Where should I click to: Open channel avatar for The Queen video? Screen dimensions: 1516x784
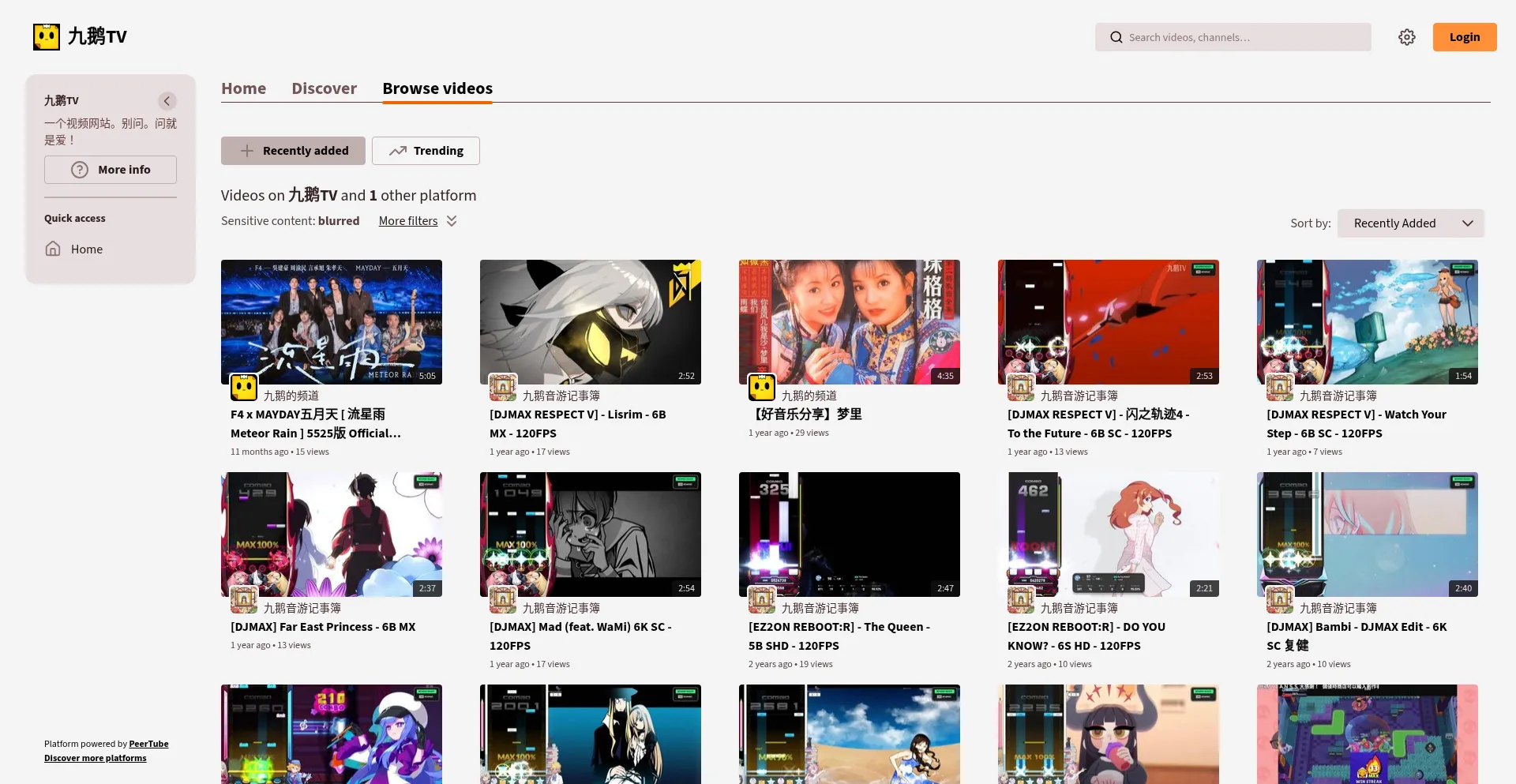762,599
